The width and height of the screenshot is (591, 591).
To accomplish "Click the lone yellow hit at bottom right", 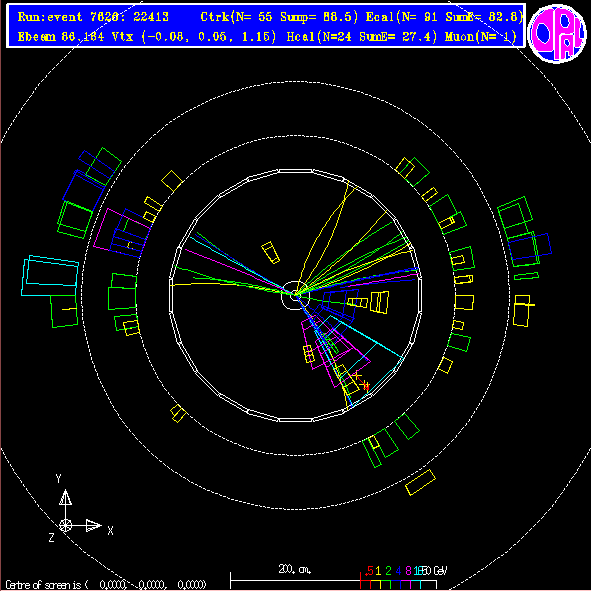I will pos(420,482).
